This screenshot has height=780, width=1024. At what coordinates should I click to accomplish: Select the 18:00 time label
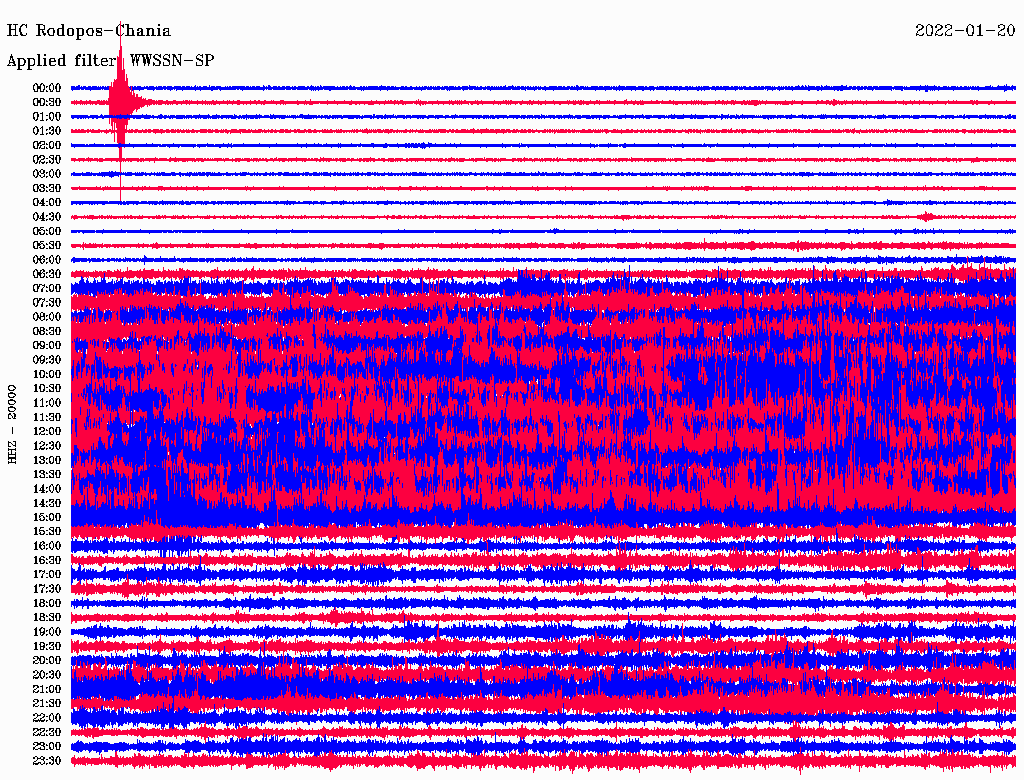pos(47,603)
